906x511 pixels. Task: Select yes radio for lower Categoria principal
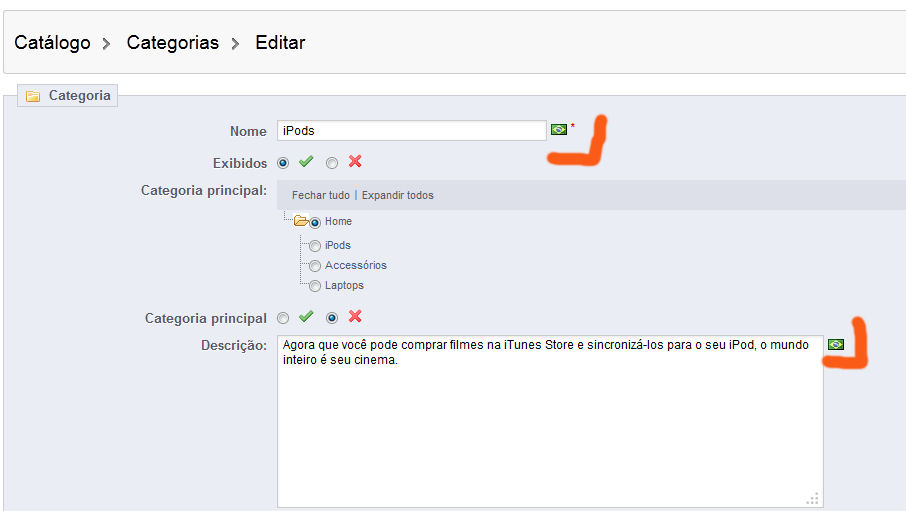pos(283,318)
